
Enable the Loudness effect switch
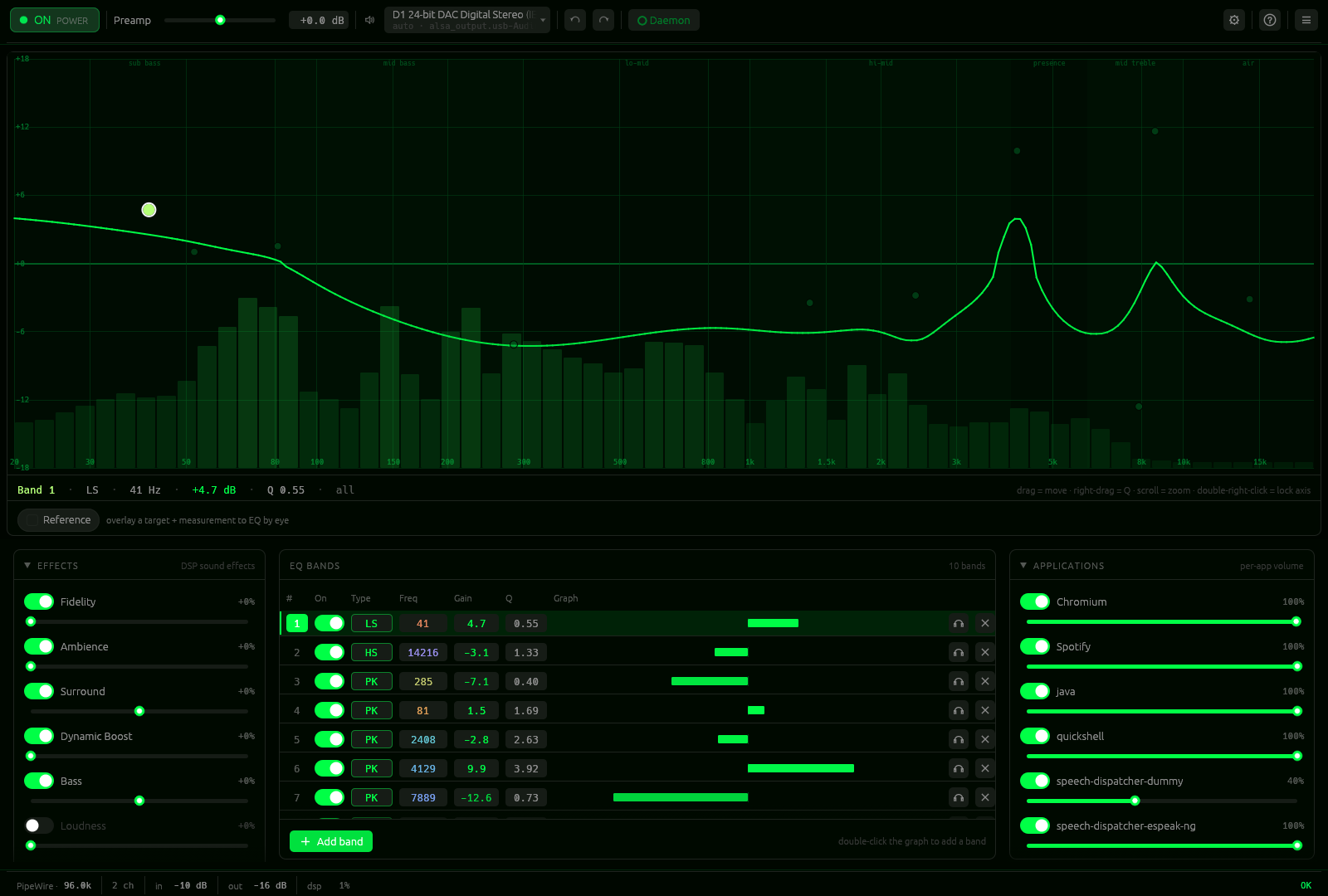tap(39, 825)
